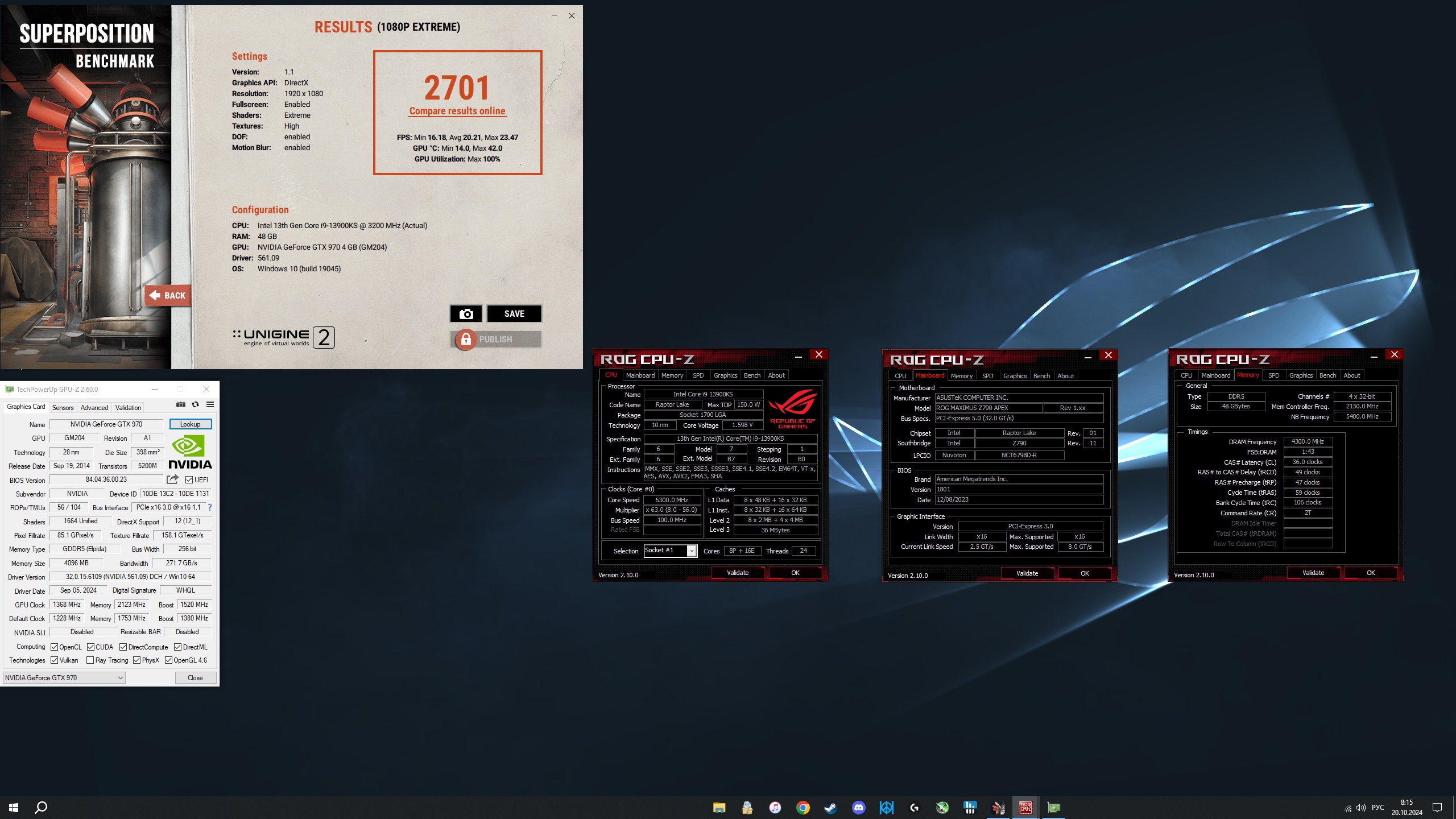
Task: Switch to the Advanced tab in GPU-Z
Action: 94,407
